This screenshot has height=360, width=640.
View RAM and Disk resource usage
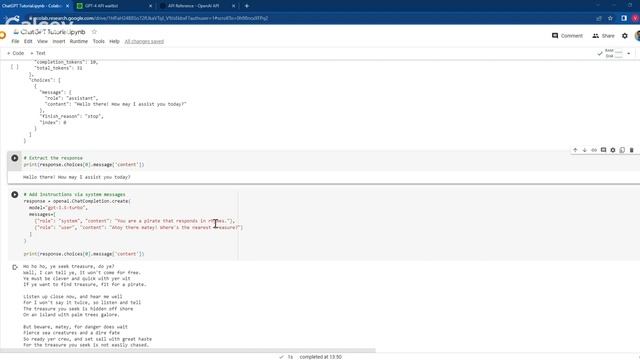[614, 53]
